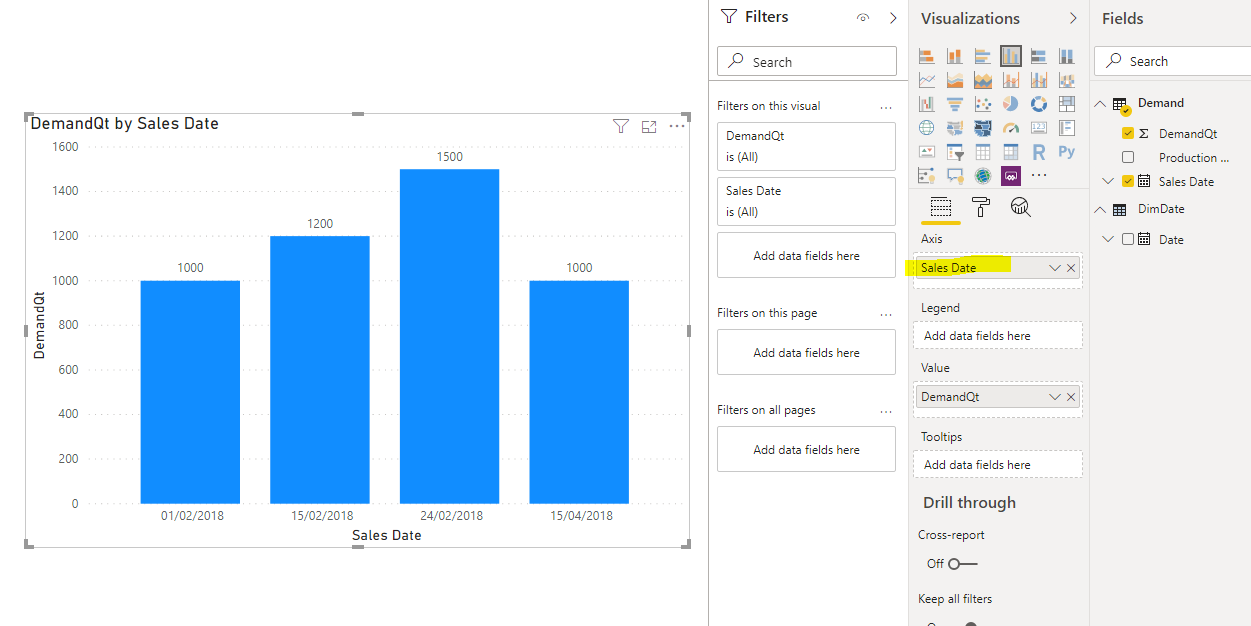This screenshot has width=1251, height=626.
Task: Collapse the Demand table
Action: point(1101,104)
